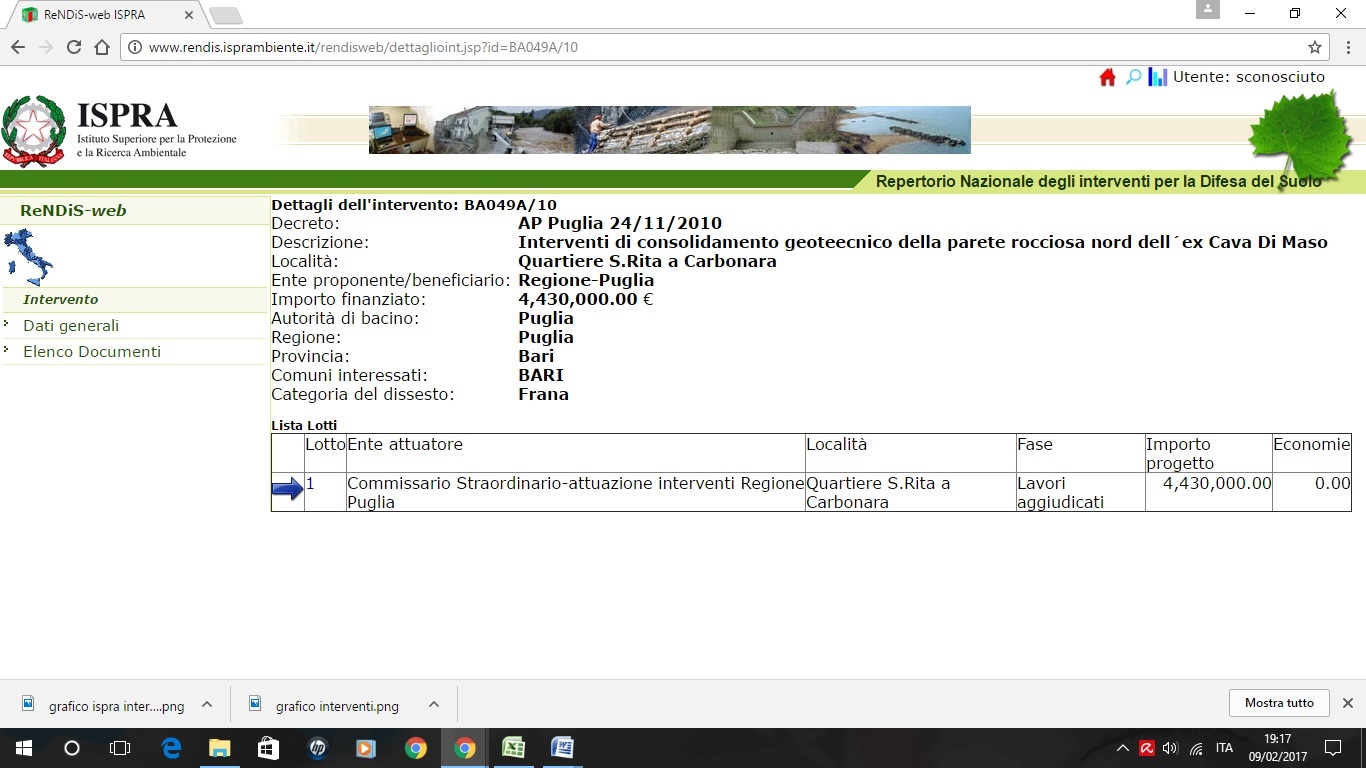Open media player taskbar icon
Image resolution: width=1366 pixels, height=768 pixels.
(366, 748)
